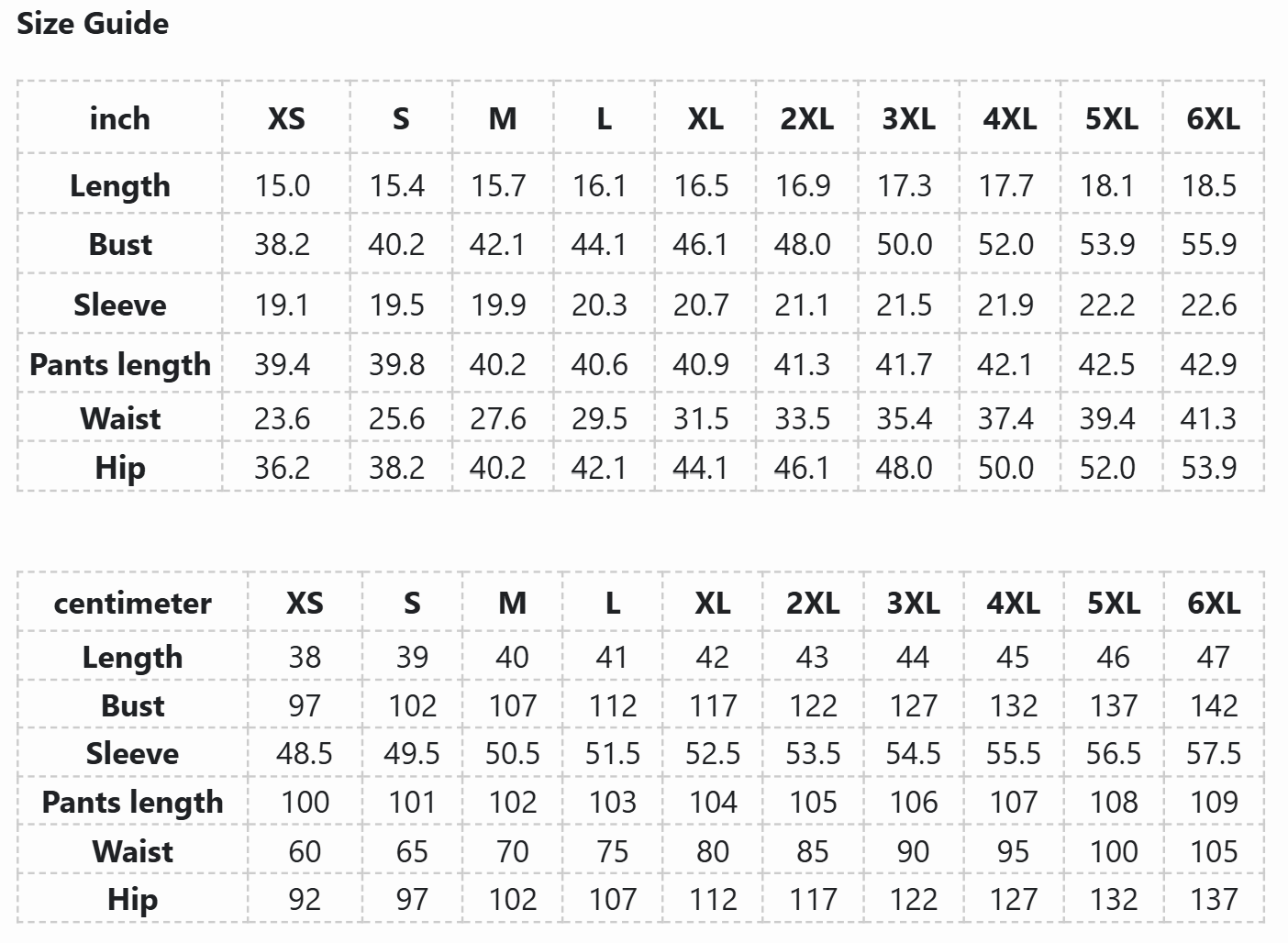
Task: Click the 48.5 Sleeve value for XS
Action: 305,753
